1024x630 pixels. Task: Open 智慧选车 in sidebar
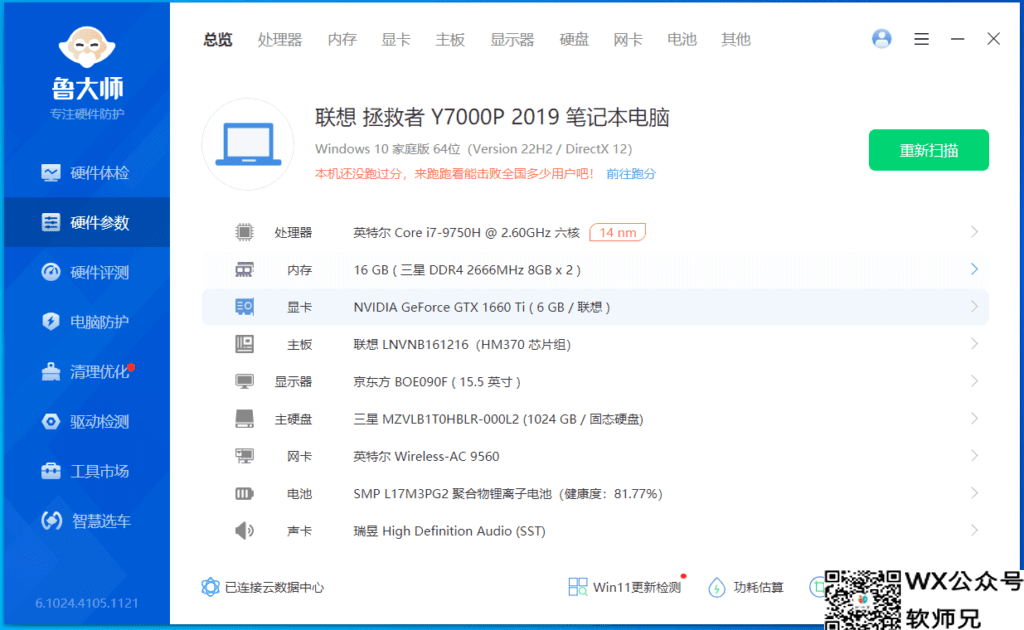point(86,521)
